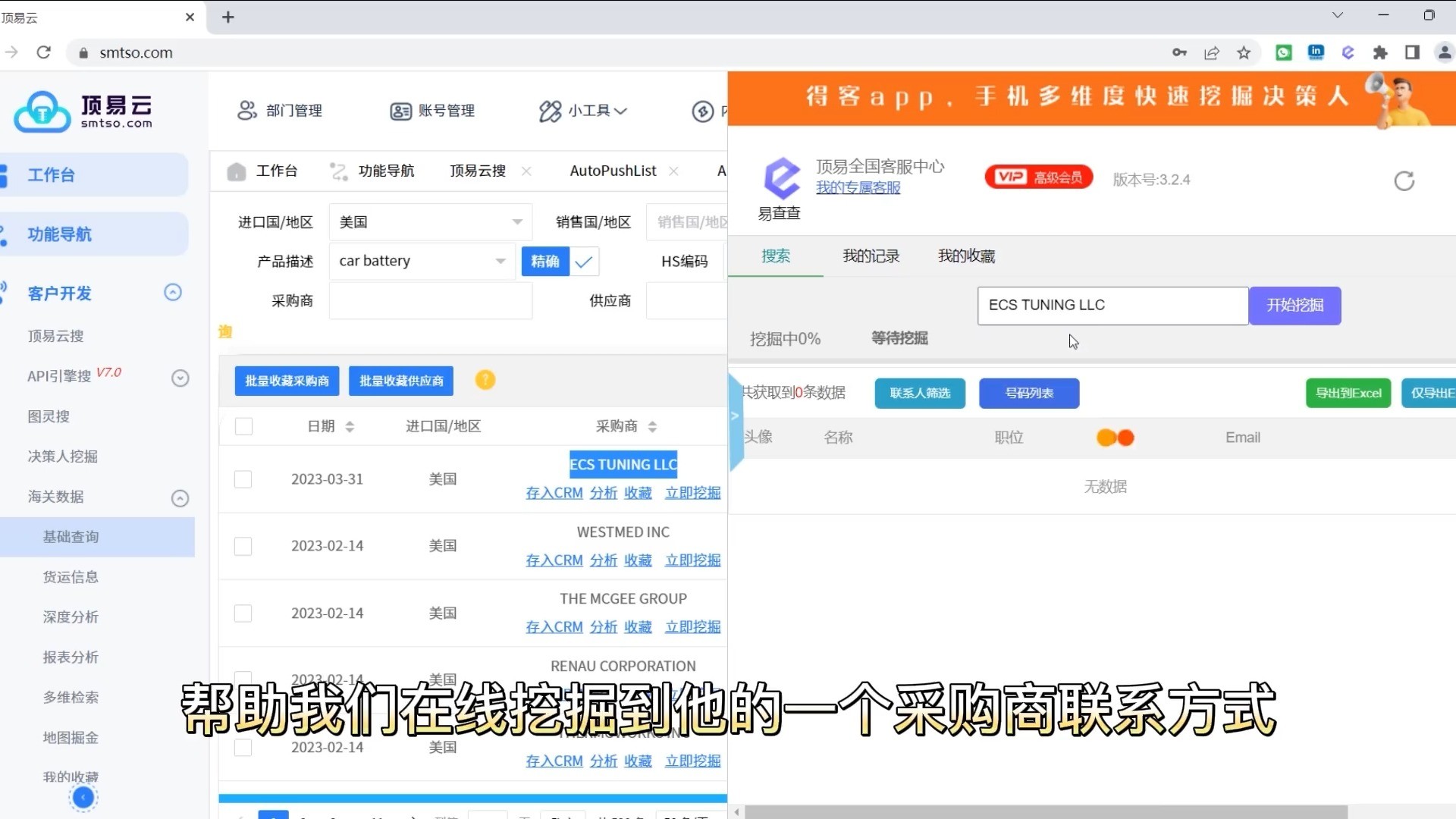Click the yellow question mark help icon

485,380
